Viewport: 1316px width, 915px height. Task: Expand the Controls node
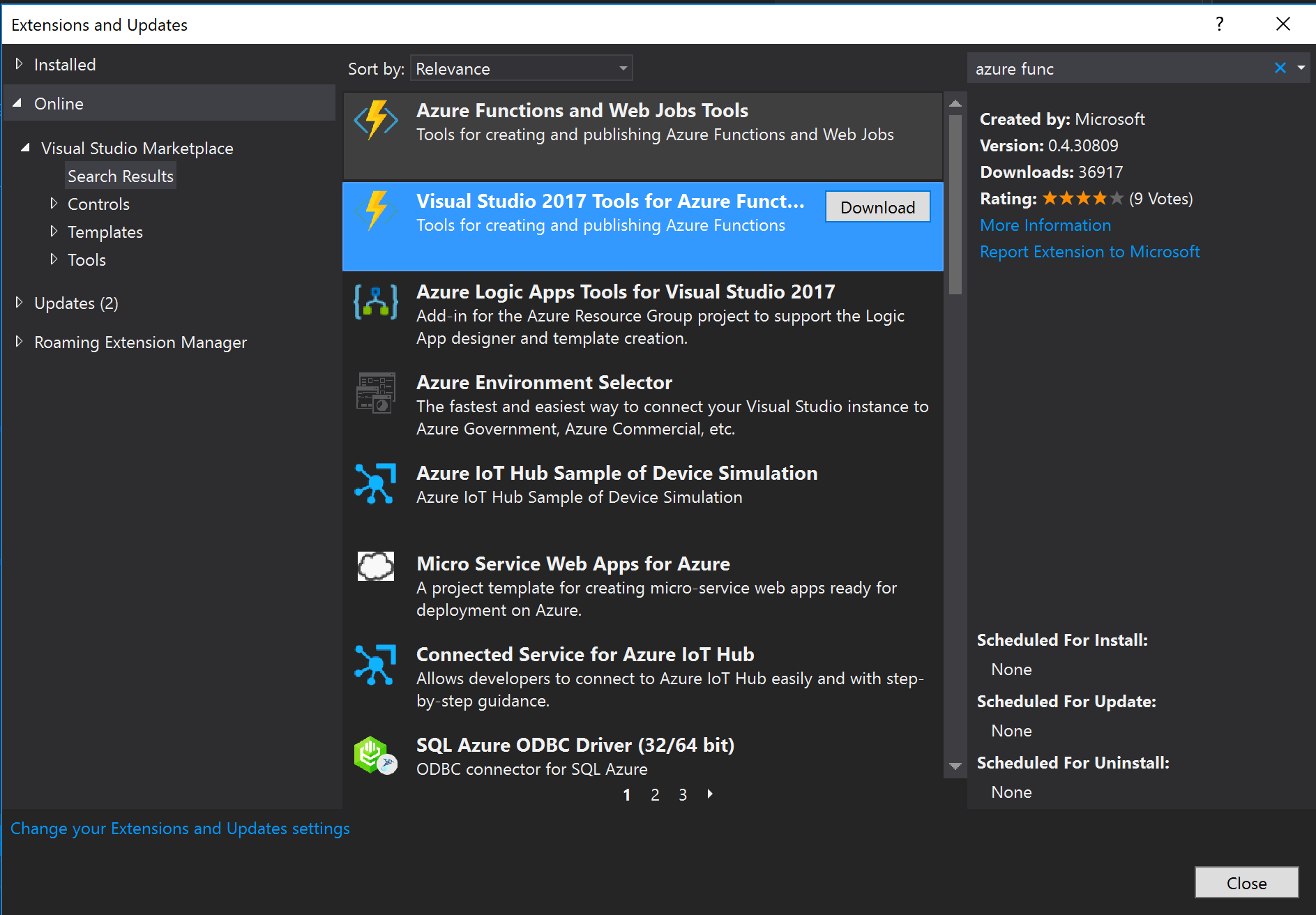tap(54, 204)
